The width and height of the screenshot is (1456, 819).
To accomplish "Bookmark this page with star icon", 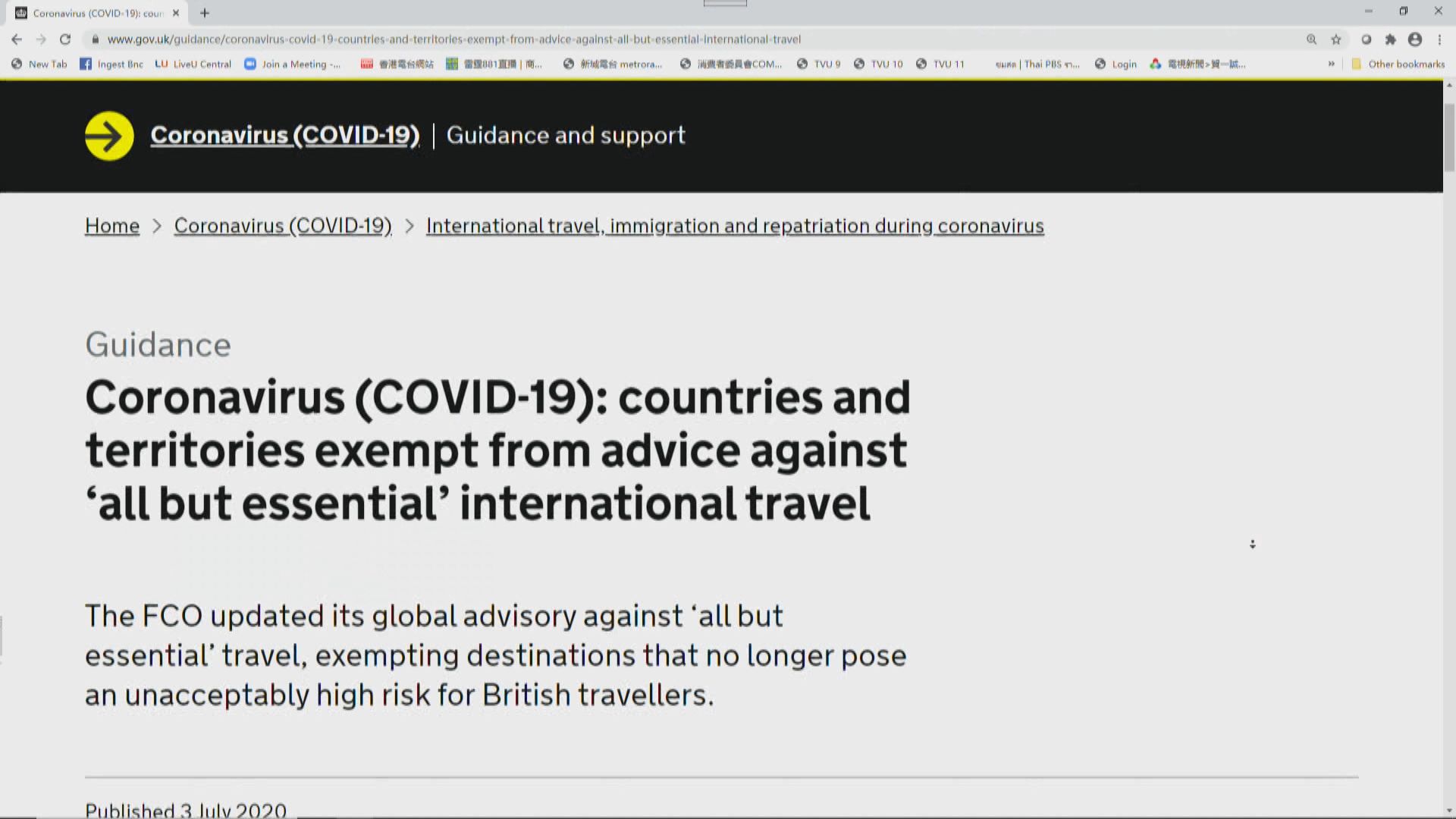I will pyautogui.click(x=1336, y=39).
